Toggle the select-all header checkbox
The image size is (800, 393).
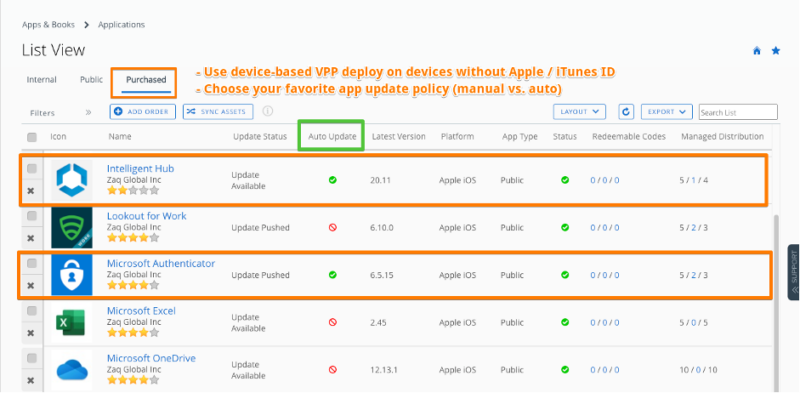32,137
